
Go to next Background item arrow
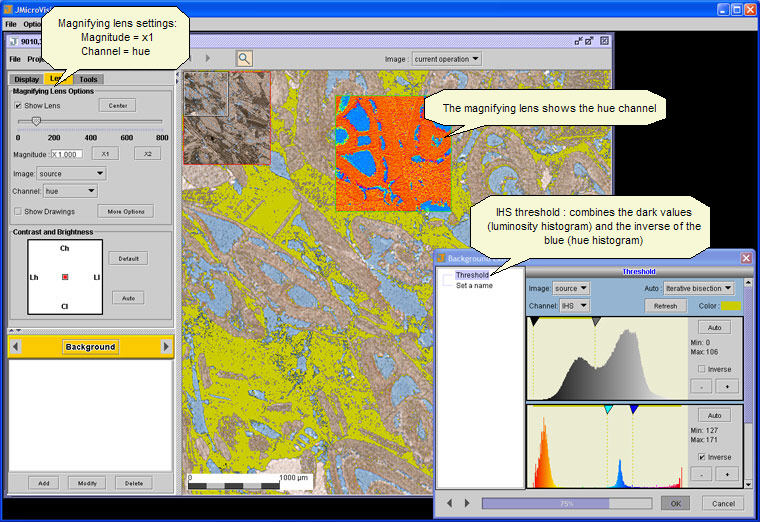[x=166, y=347]
